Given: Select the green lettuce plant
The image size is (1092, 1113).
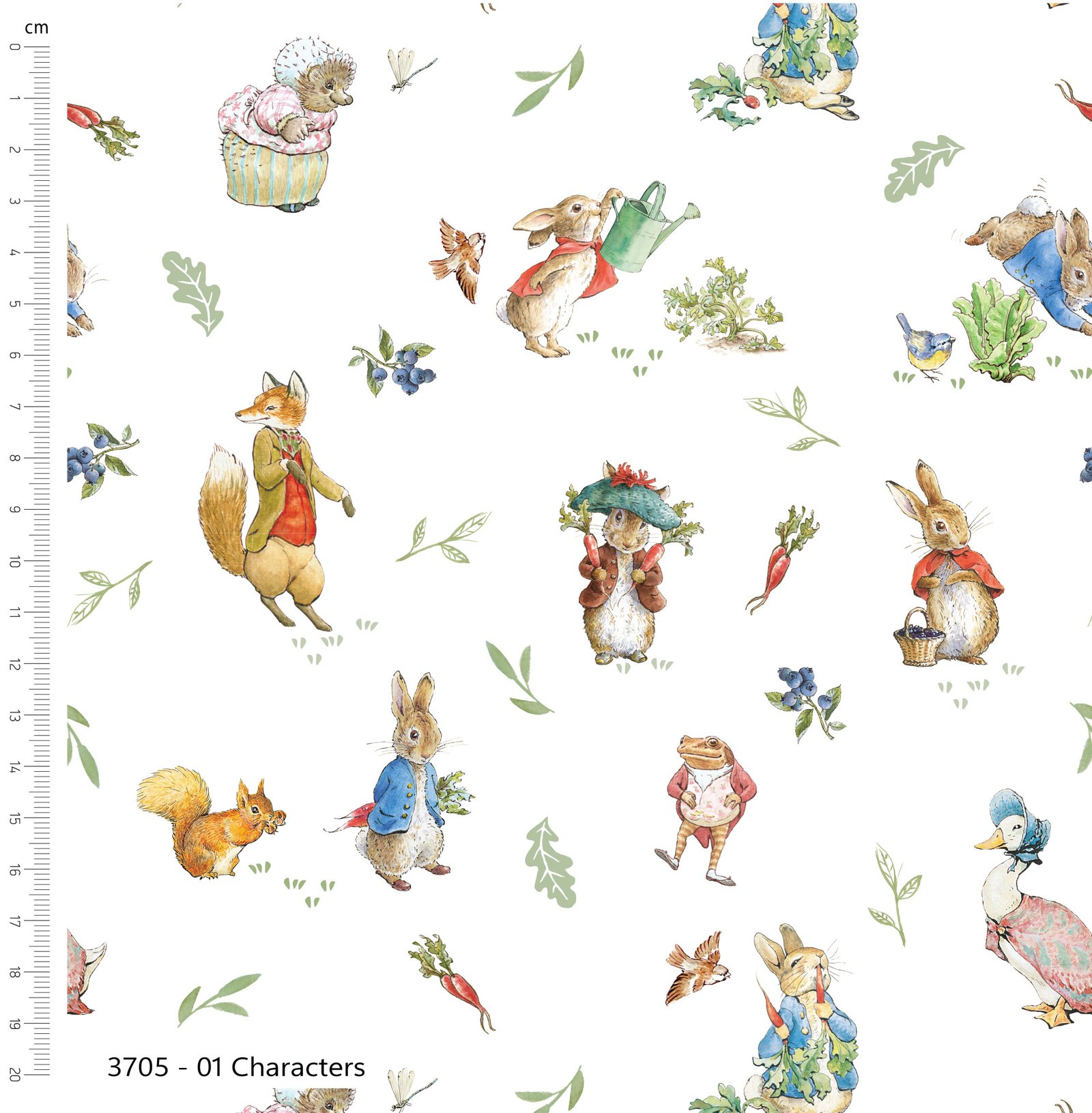Looking at the screenshot, I should click(999, 330).
